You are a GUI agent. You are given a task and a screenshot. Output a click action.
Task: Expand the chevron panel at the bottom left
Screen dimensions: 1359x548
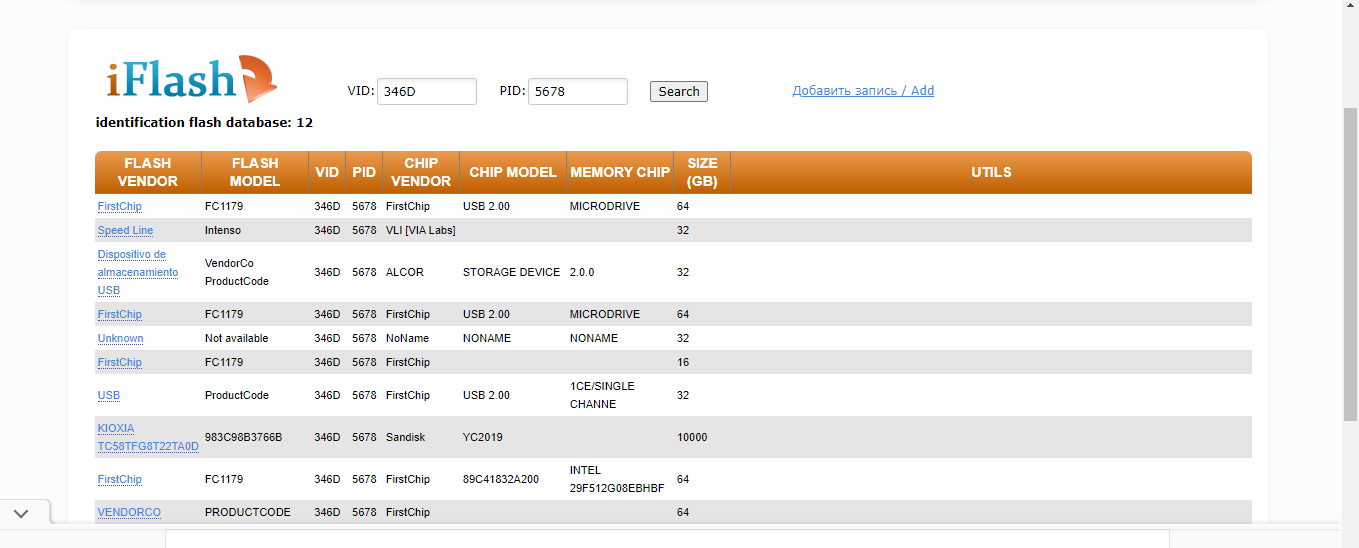pyautogui.click(x=22, y=513)
